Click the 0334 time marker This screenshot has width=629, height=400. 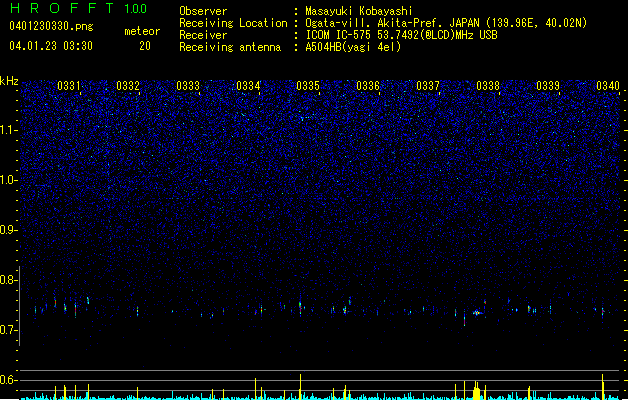click(248, 85)
